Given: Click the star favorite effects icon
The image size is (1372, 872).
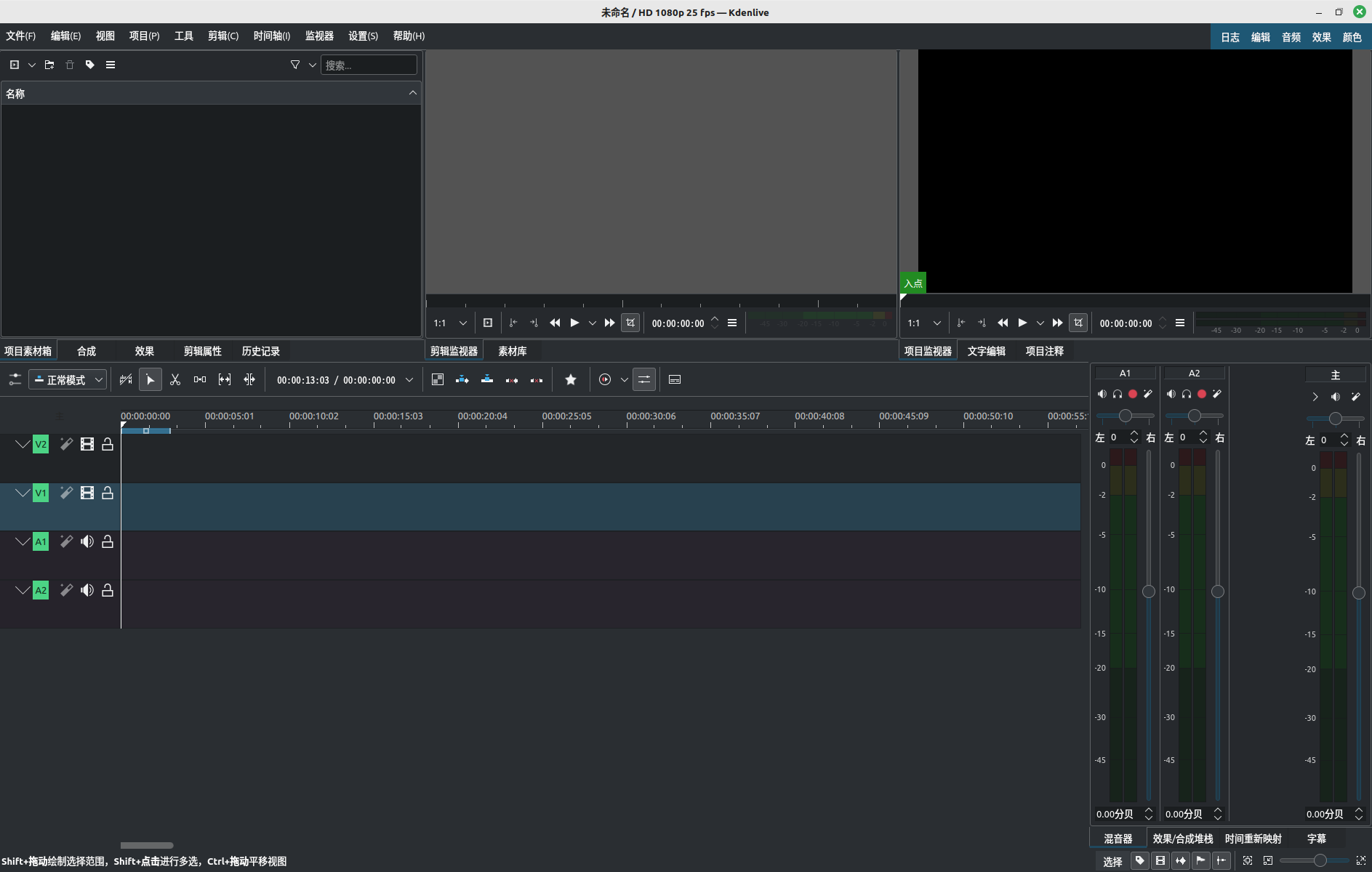Looking at the screenshot, I should point(571,379).
